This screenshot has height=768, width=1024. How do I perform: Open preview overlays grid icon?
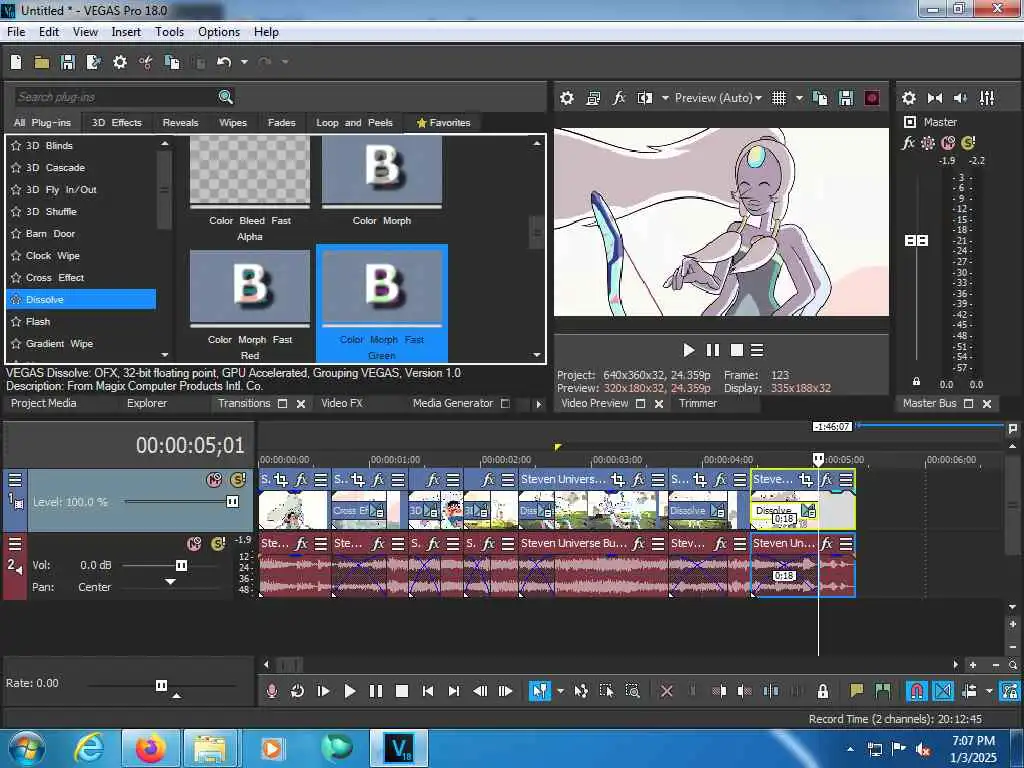(x=778, y=98)
